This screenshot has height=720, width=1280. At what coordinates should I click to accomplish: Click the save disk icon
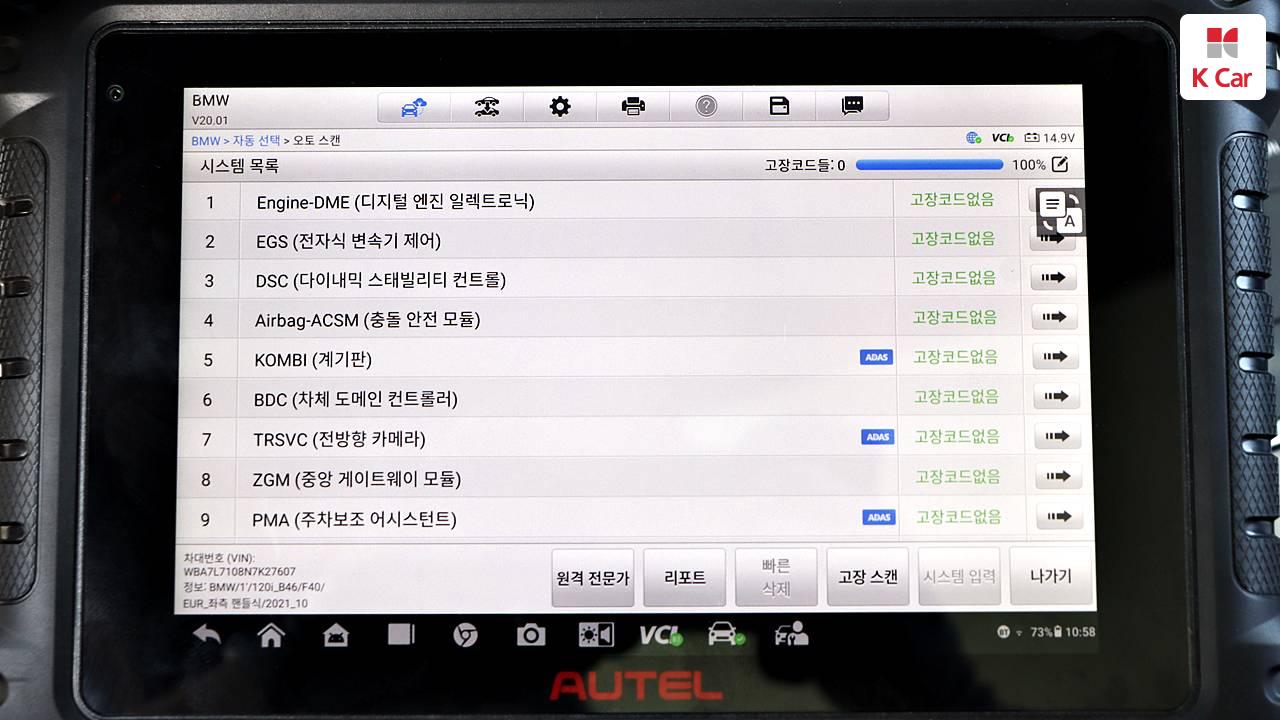click(779, 106)
